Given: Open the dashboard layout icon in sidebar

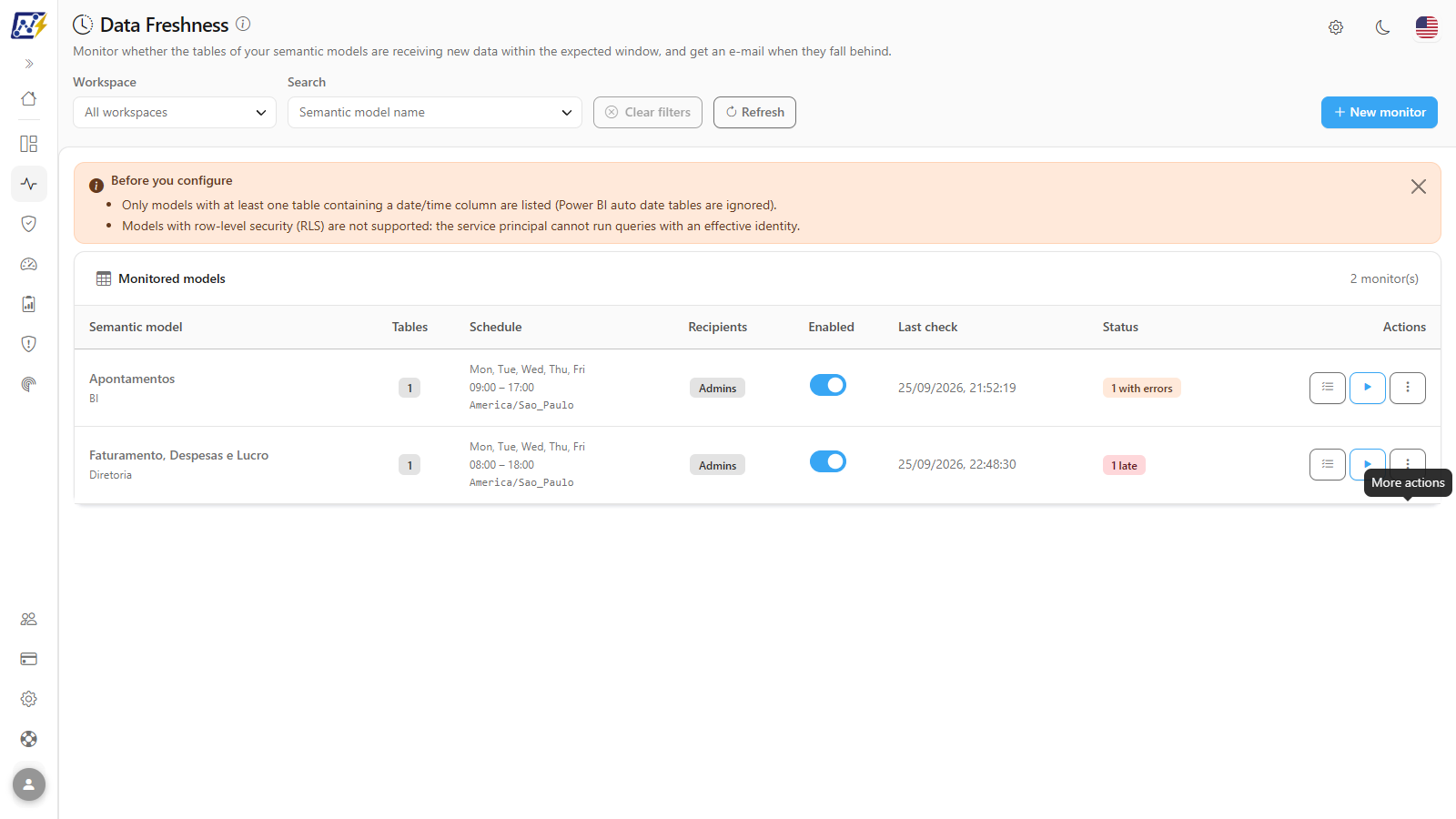Looking at the screenshot, I should 29,144.
